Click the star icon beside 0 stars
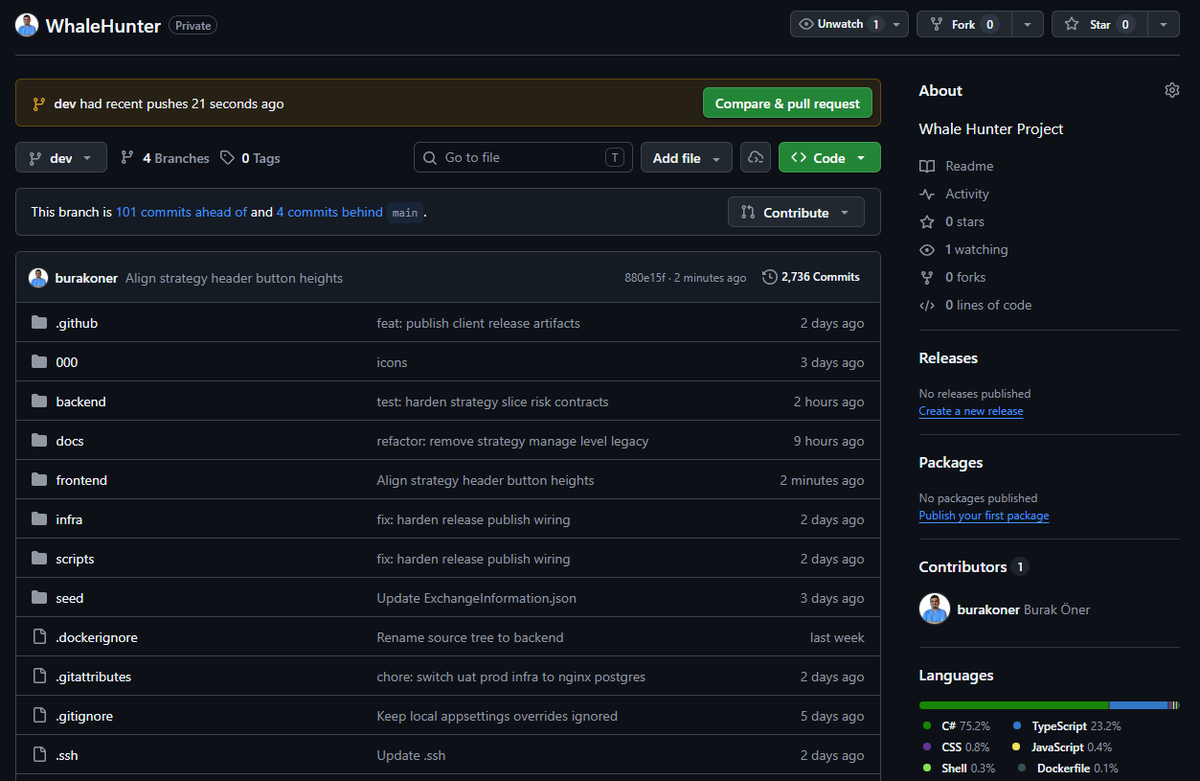The height and width of the screenshot is (781, 1200). pyautogui.click(x=927, y=222)
